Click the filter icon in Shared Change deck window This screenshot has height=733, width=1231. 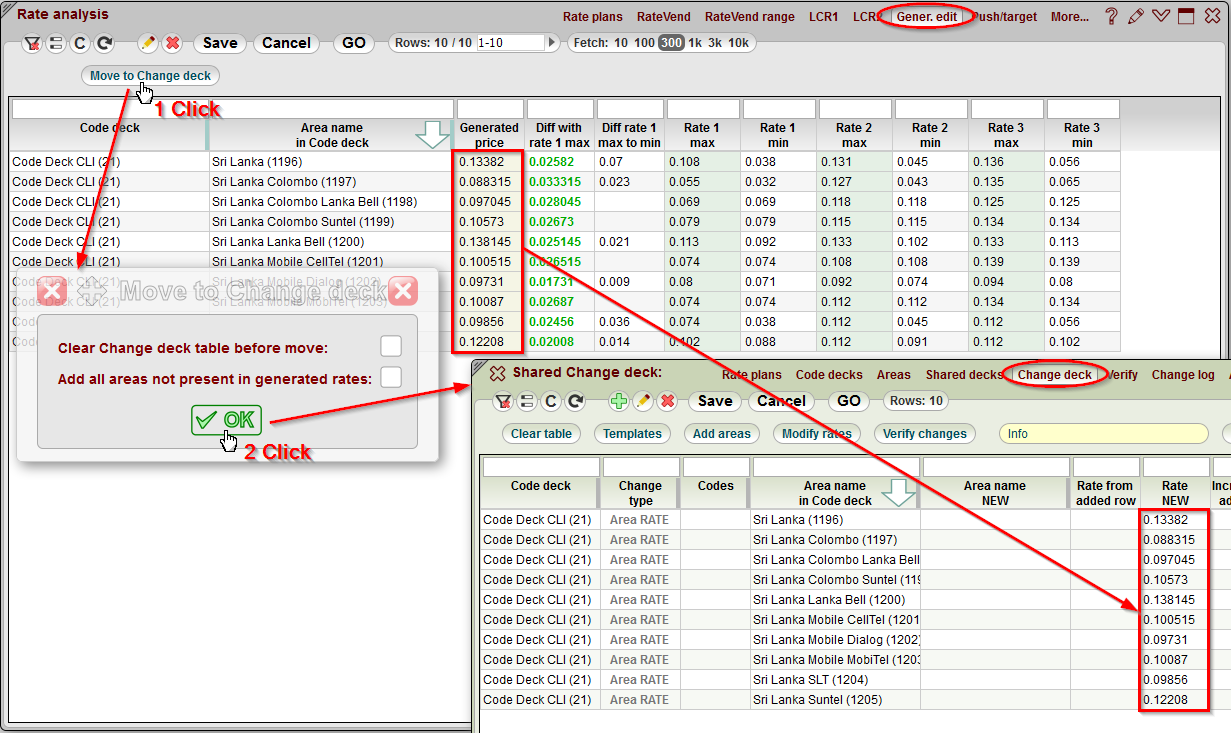(x=504, y=401)
